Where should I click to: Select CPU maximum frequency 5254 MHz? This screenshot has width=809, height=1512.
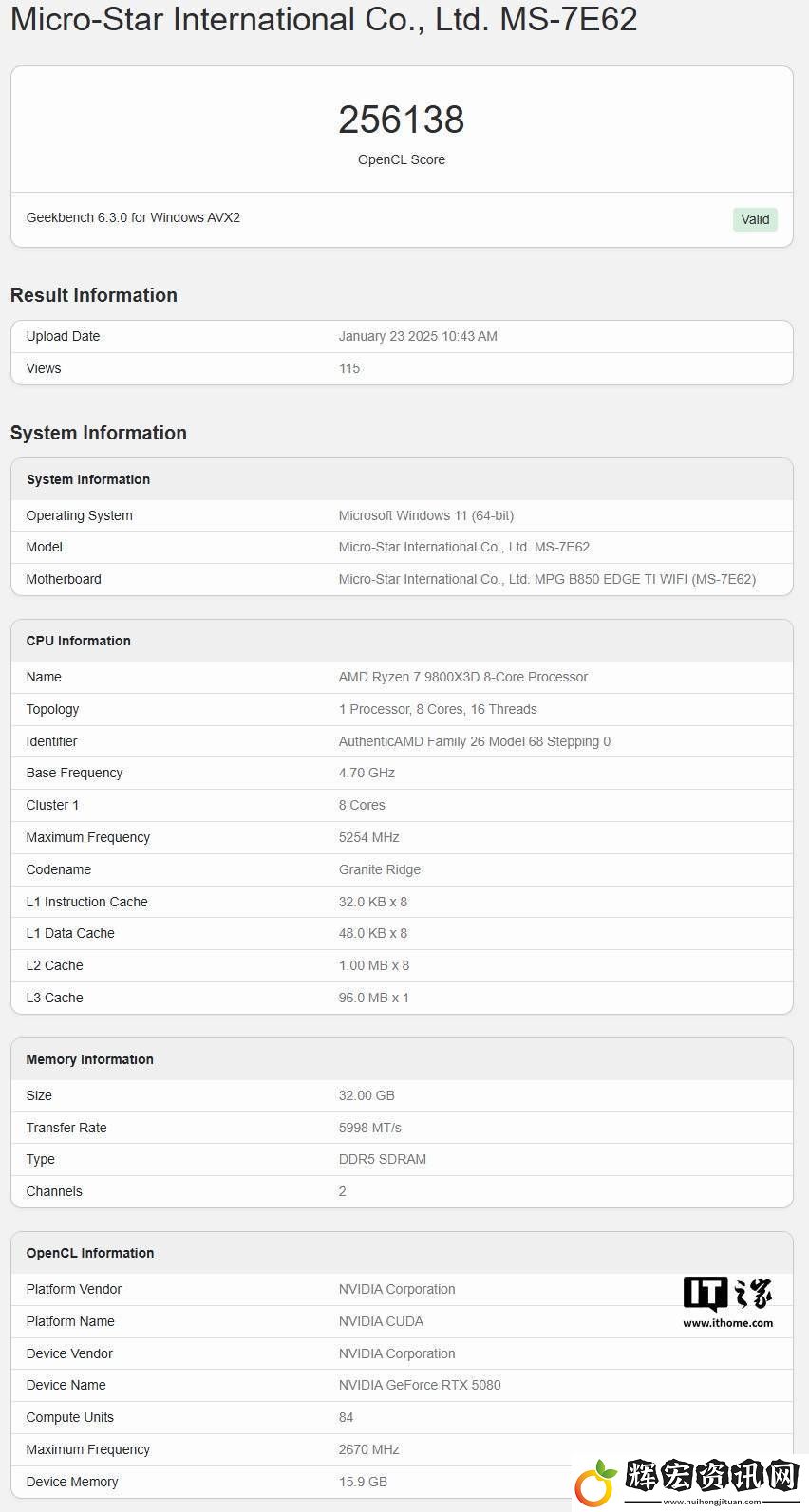tap(369, 837)
